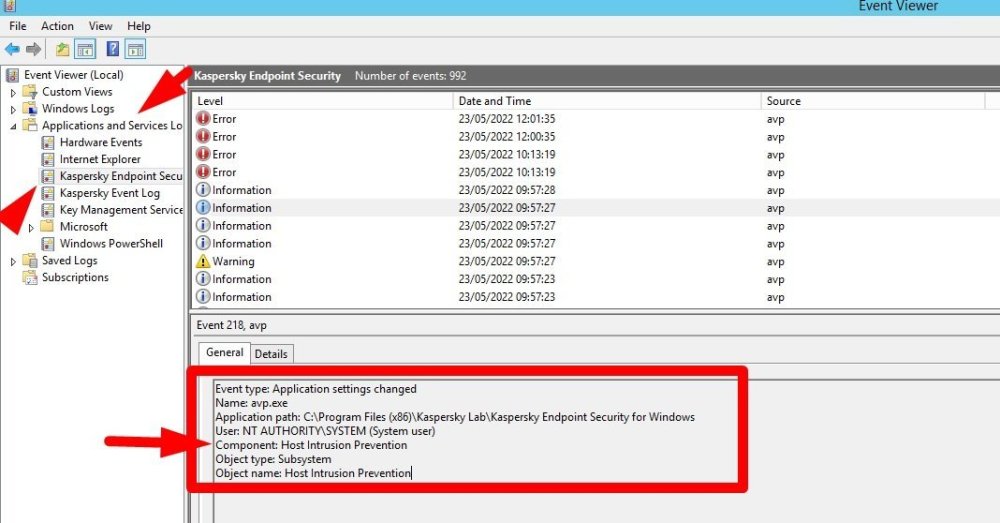Click the yellow Warning icon in event list
The width and height of the screenshot is (1000, 523).
click(203, 262)
